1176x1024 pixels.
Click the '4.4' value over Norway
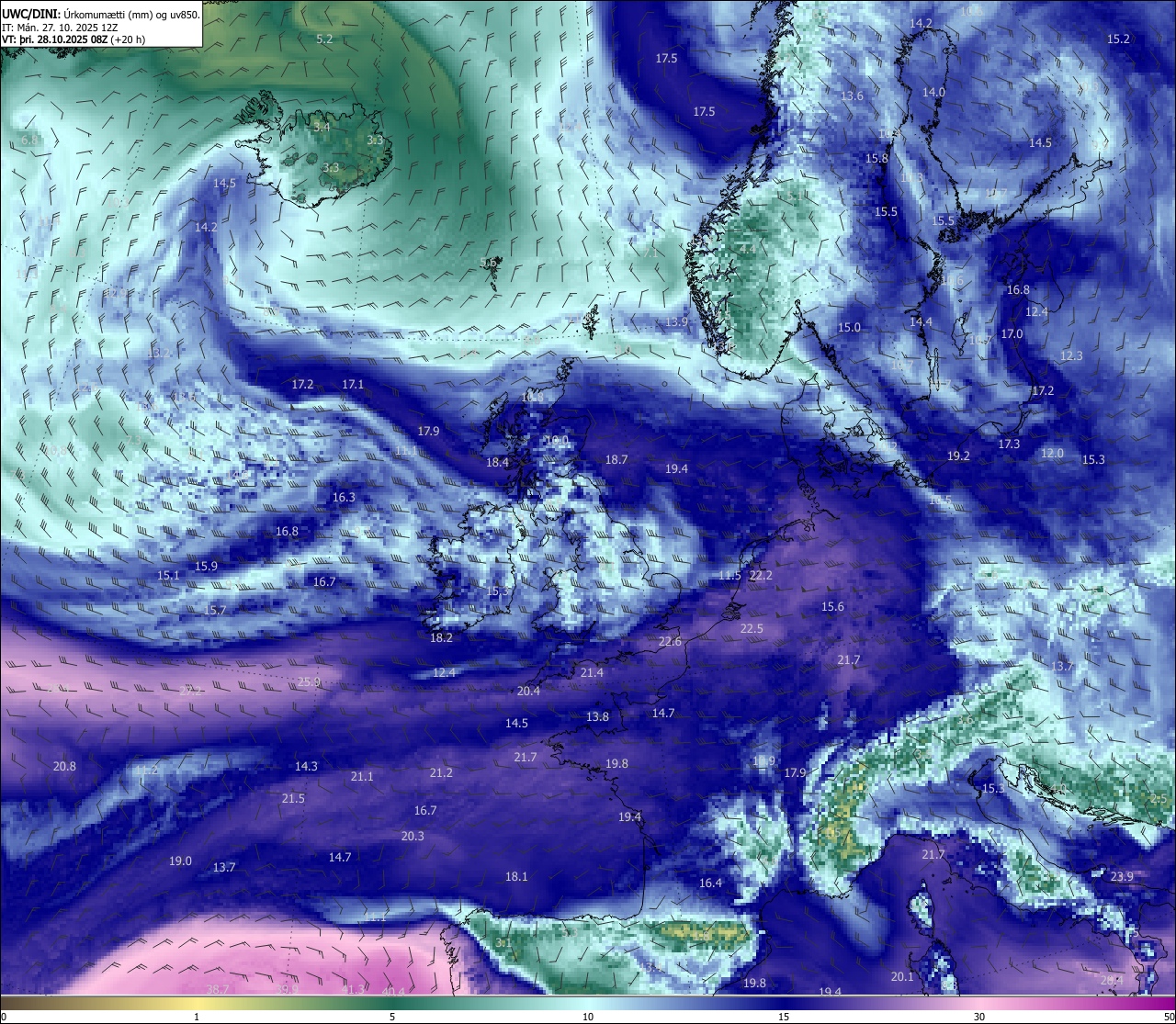tap(748, 249)
